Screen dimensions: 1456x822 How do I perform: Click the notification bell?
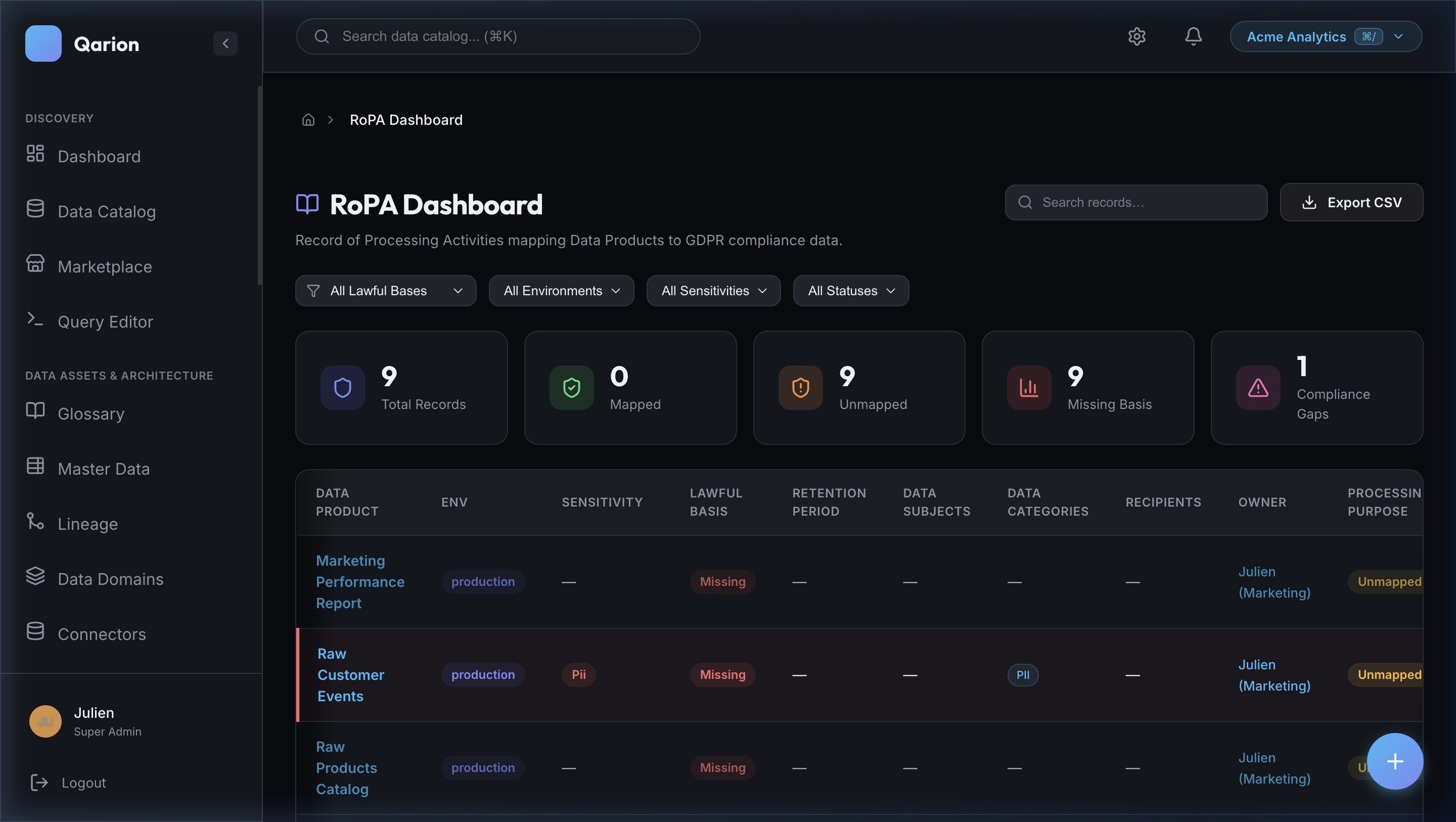[1193, 36]
